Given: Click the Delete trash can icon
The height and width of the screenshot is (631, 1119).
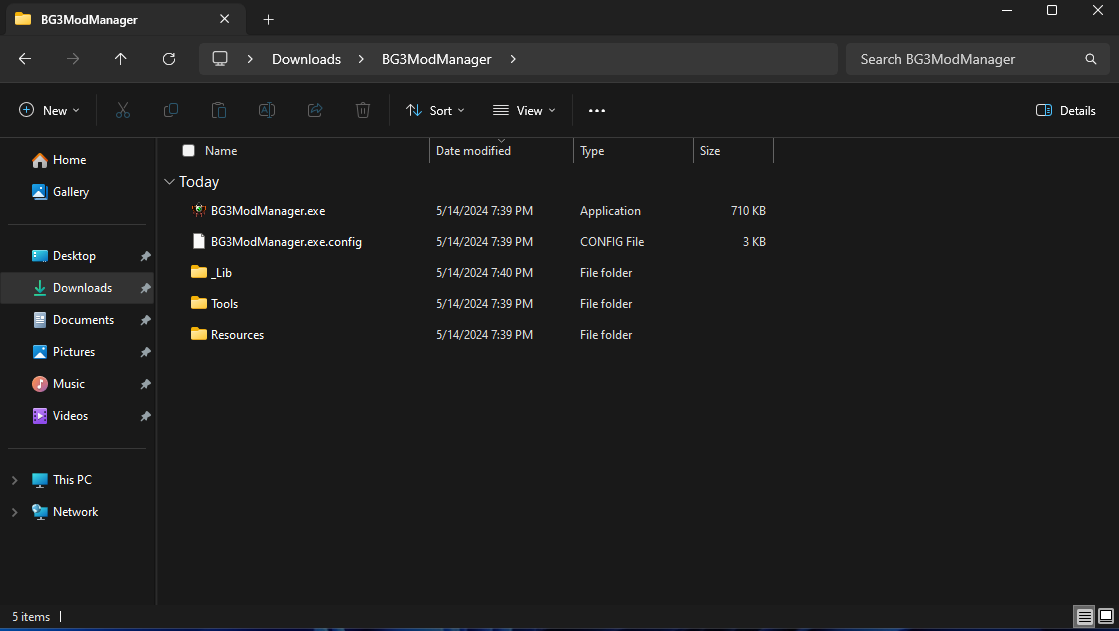Looking at the screenshot, I should click(363, 110).
